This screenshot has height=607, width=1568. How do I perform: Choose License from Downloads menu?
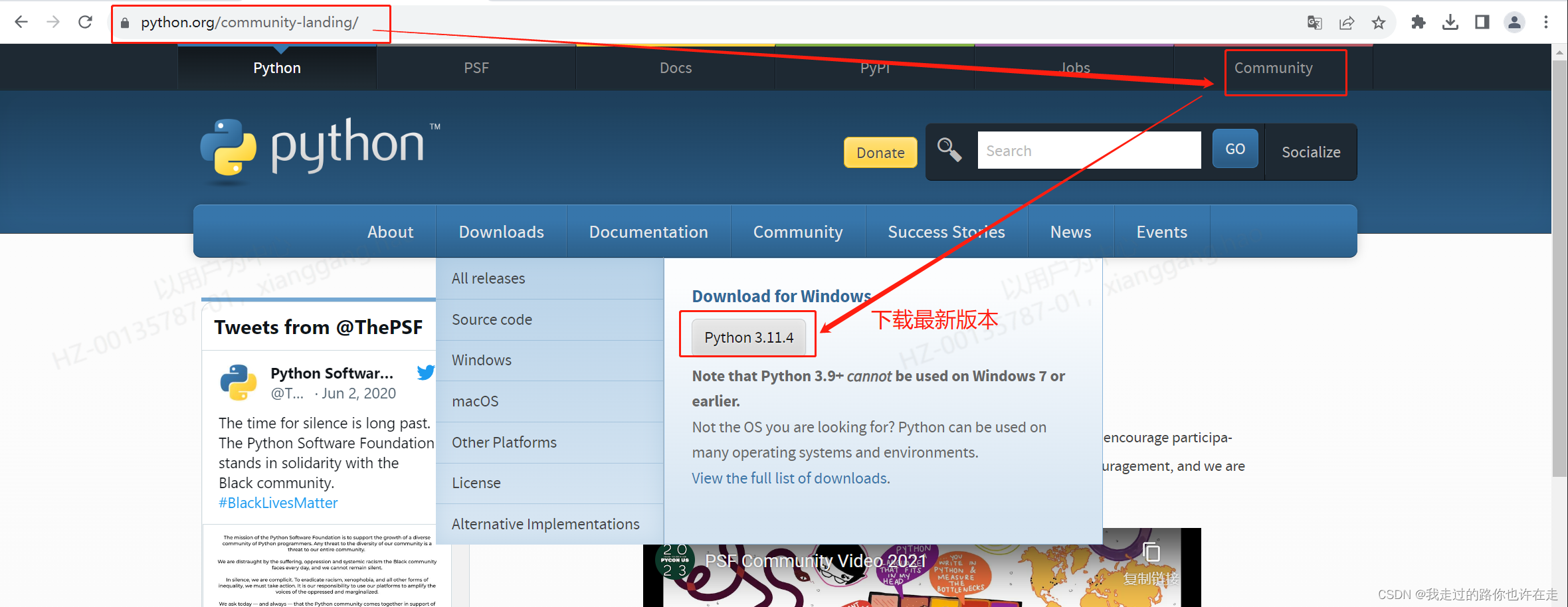549,483
